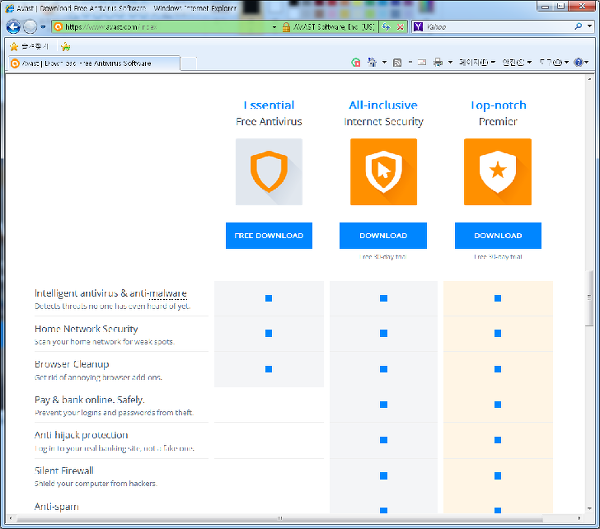
Task: Click 'Silent Firewall' feature title
Action: pos(64,470)
